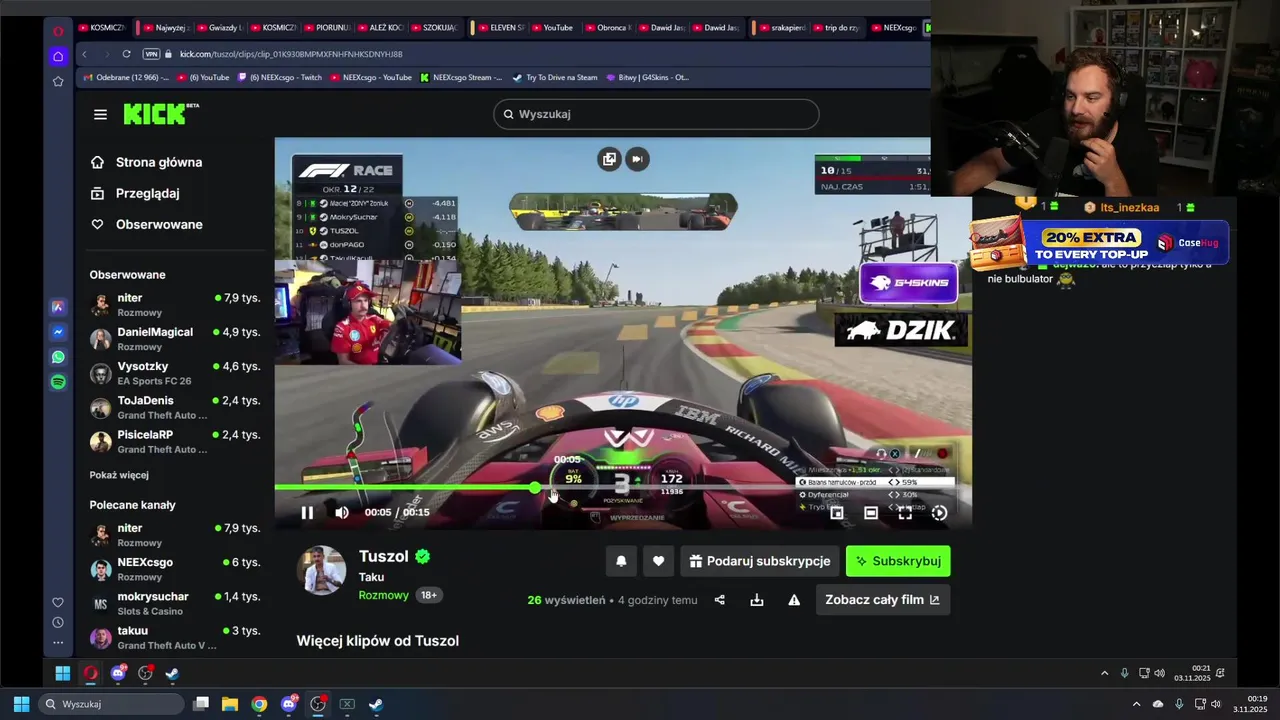
Task: Switch to Obrońca browser tab
Action: (x=607, y=28)
